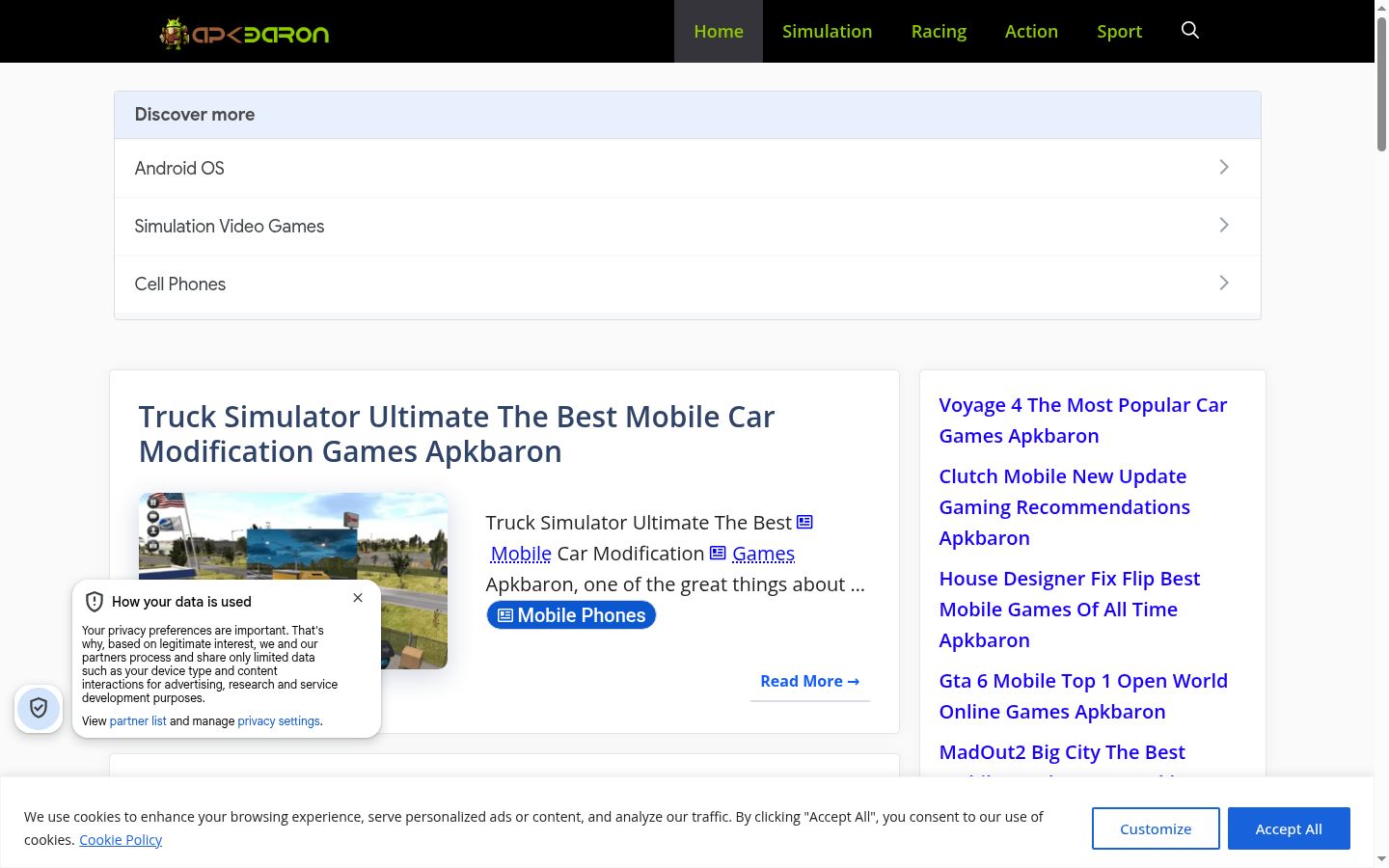The image size is (1389, 868).
Task: Open the Truck Simulator Ultimate article title
Action: click(456, 434)
